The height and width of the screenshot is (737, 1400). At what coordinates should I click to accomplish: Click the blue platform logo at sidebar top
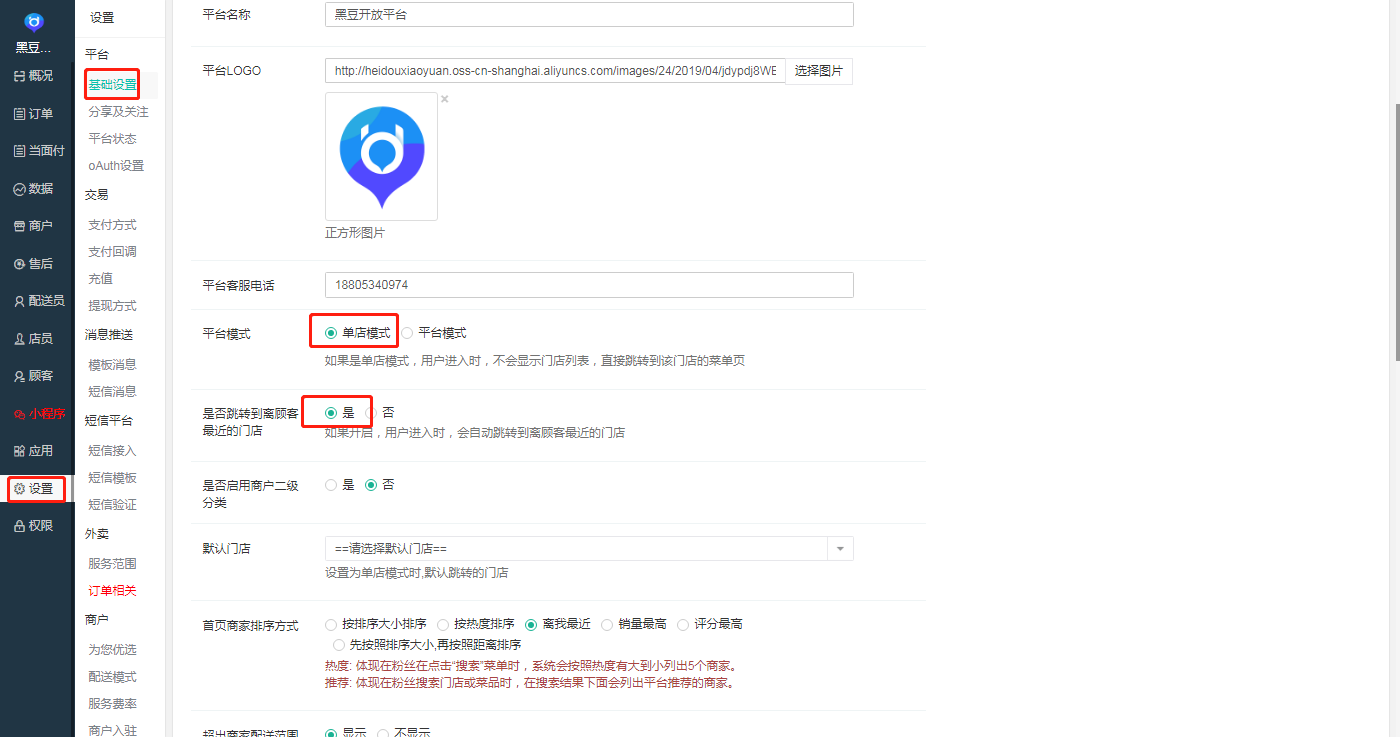[35, 21]
